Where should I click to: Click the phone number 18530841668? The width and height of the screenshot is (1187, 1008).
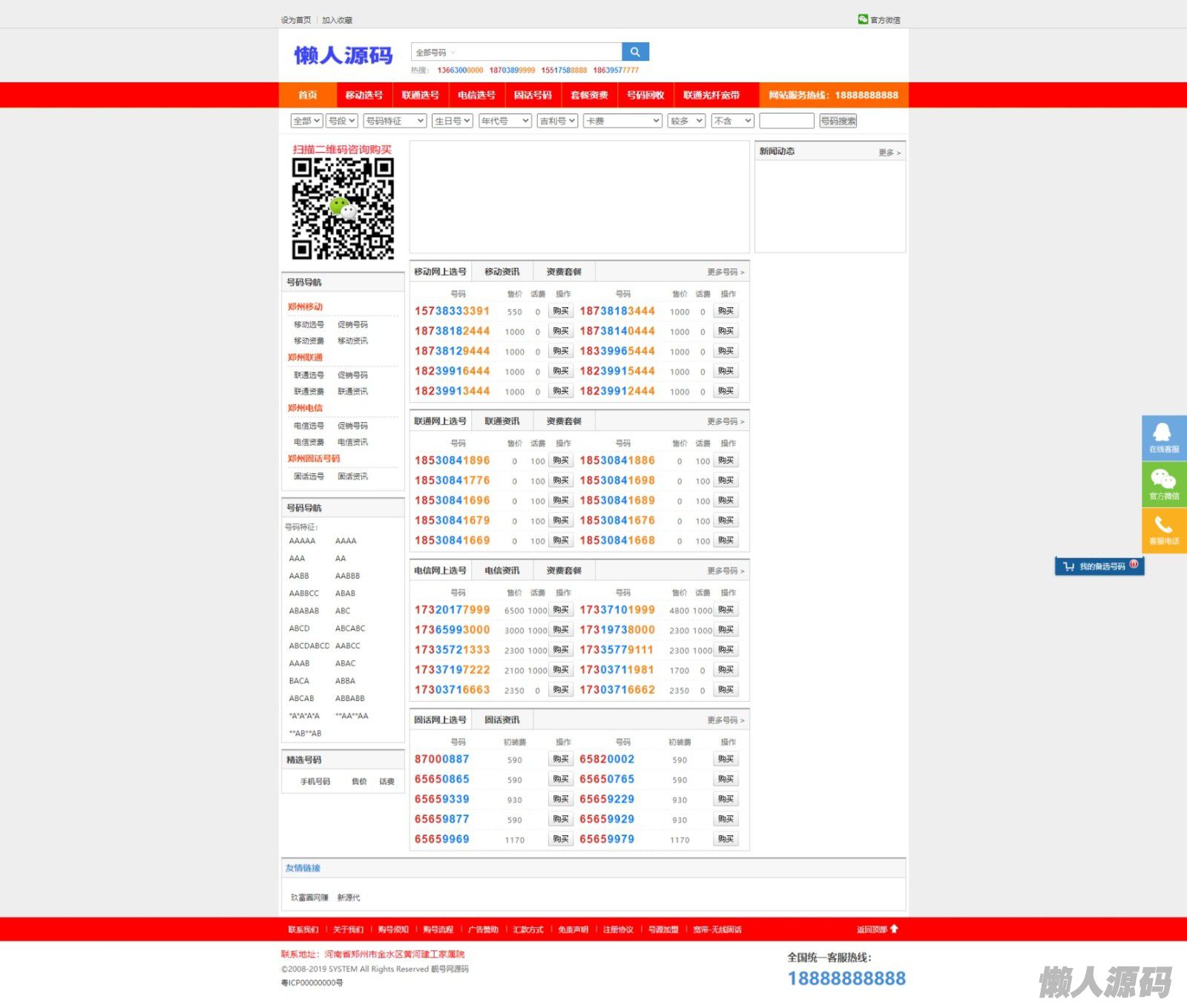pyautogui.click(x=617, y=541)
